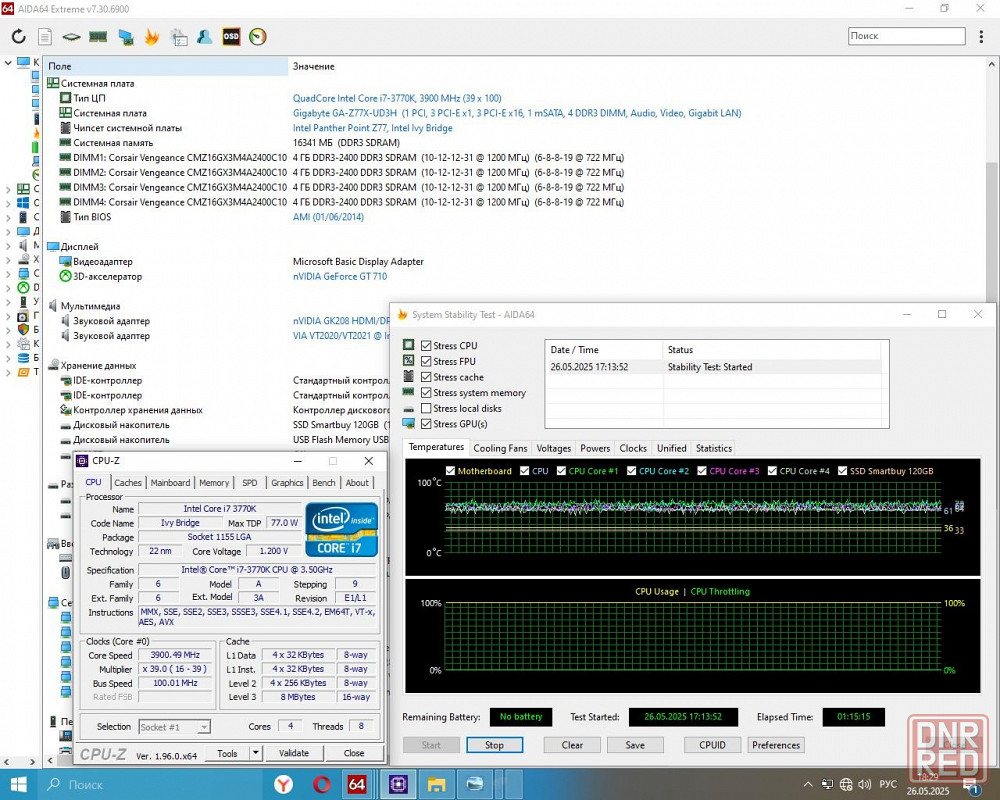
Task: Click the security shield icon in the left tree
Action: tap(23, 330)
